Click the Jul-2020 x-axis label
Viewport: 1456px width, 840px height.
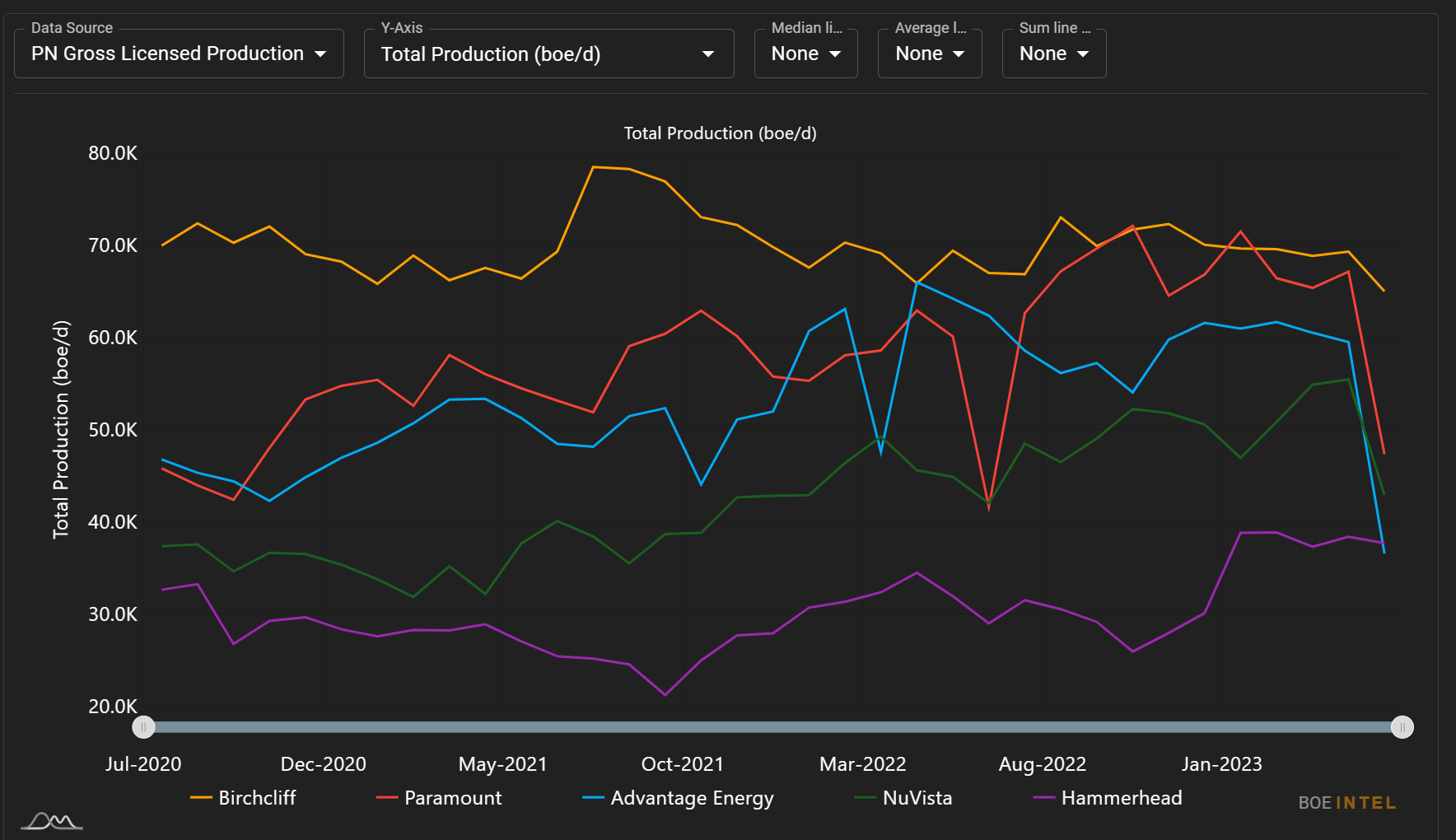tap(143, 764)
